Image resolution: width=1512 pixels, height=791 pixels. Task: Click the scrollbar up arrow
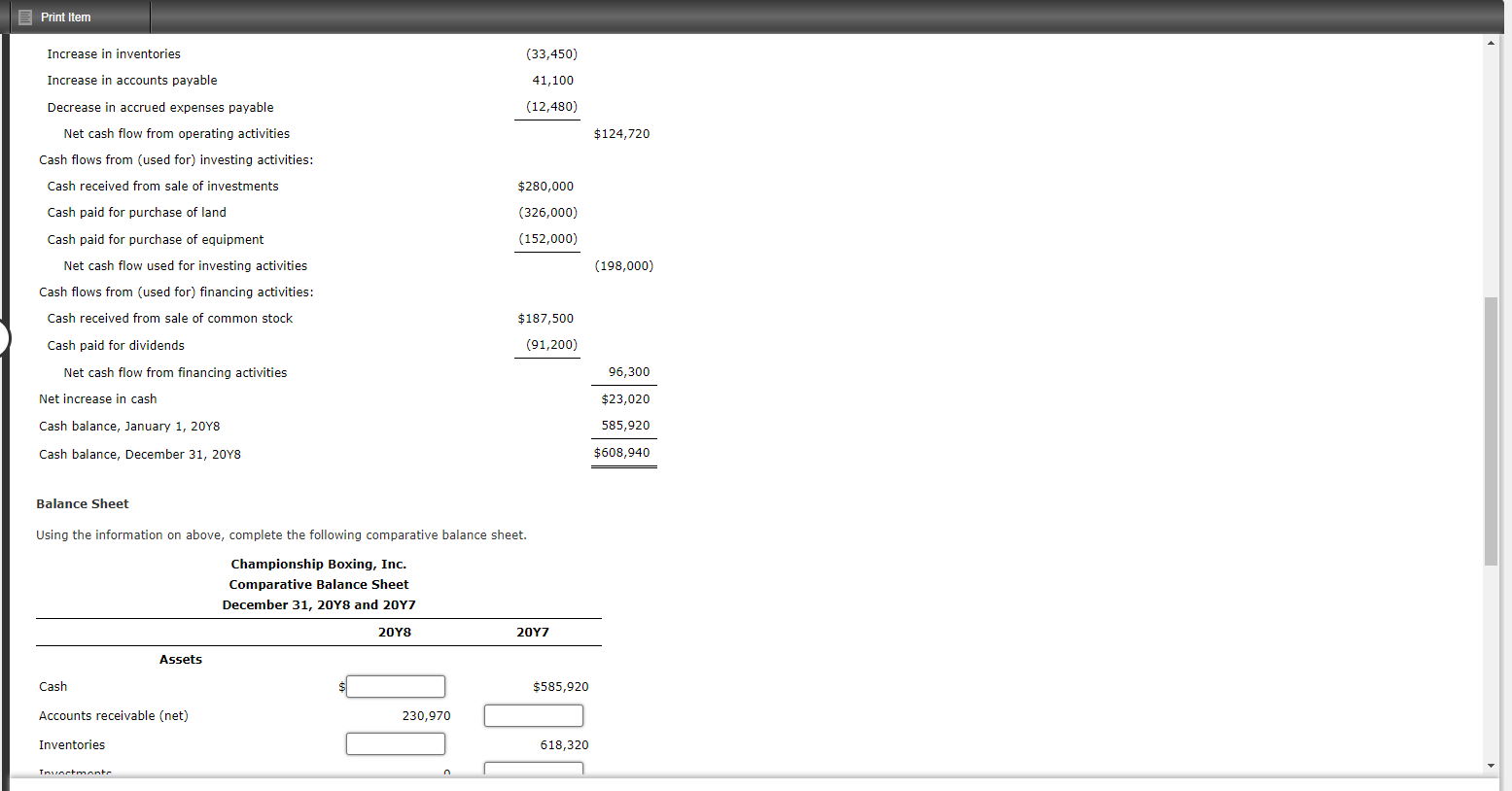coord(1491,43)
